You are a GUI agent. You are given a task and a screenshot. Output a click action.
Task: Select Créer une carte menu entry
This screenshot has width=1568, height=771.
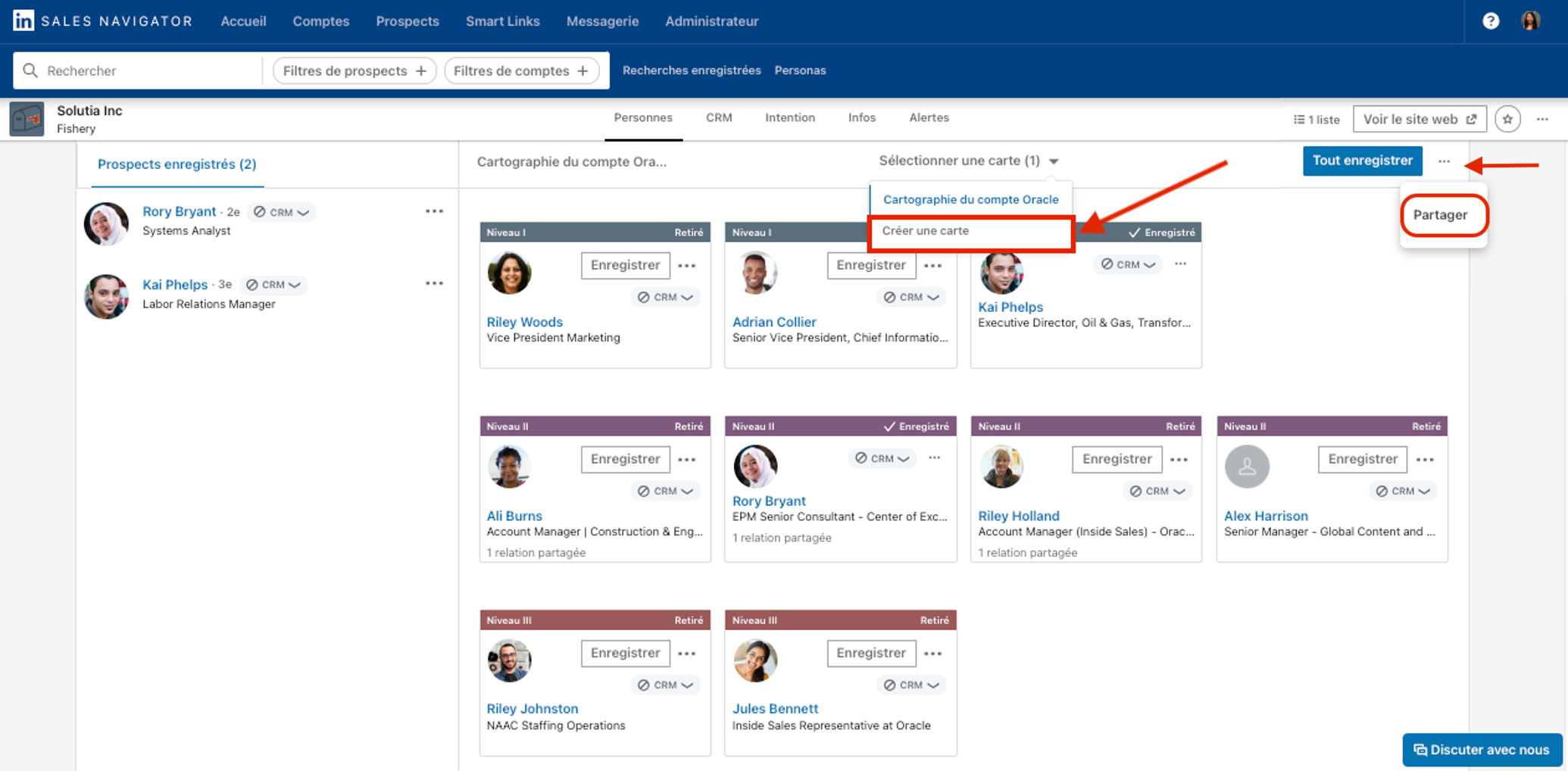coord(971,231)
